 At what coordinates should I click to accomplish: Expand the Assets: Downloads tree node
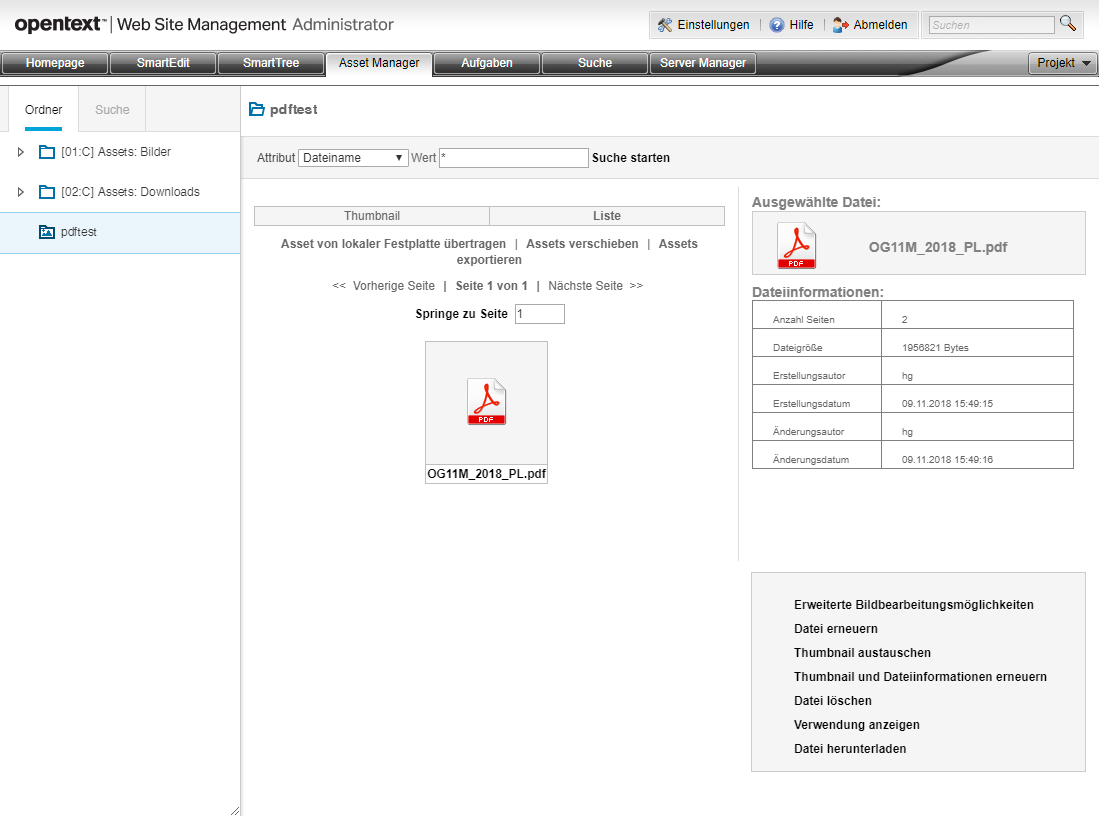20,192
